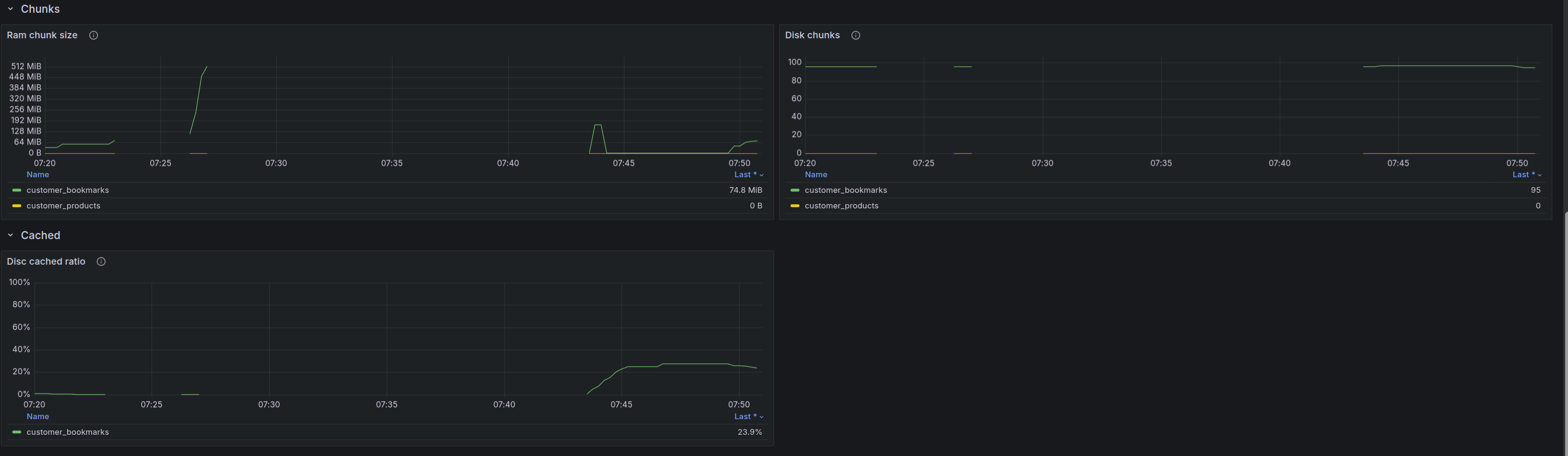The width and height of the screenshot is (1568, 456).
Task: Toggle customer_bookmarks series in Disc cached ratio
Action: (68, 432)
